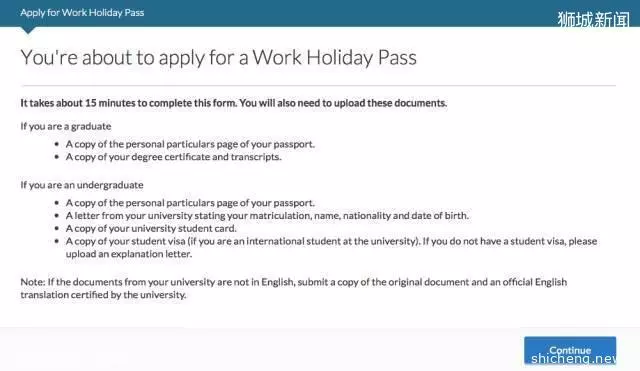
Task: Click the university letter matriculation bullet
Action: pos(267,215)
